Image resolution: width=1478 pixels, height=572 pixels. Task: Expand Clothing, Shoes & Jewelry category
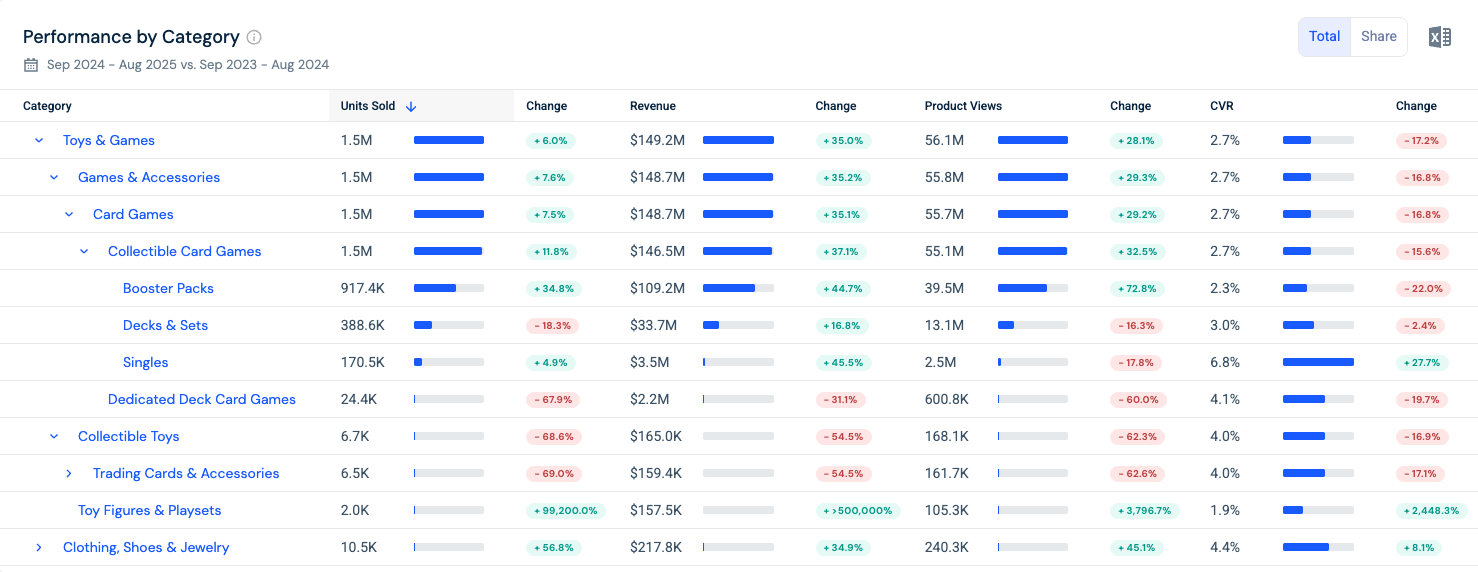[39, 548]
